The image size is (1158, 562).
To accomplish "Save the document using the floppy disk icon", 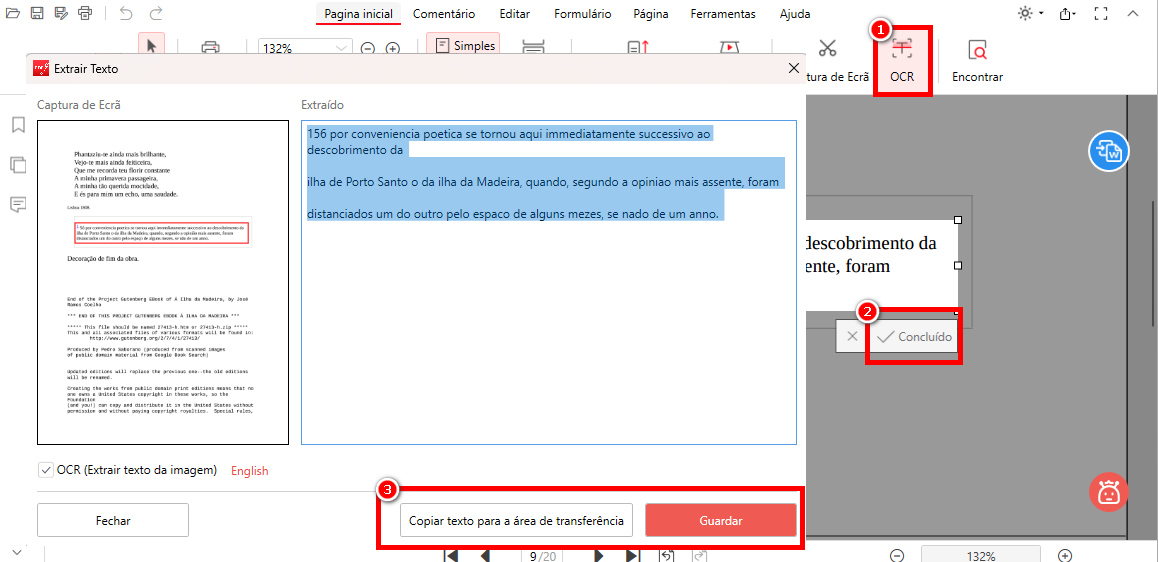I will (x=38, y=13).
